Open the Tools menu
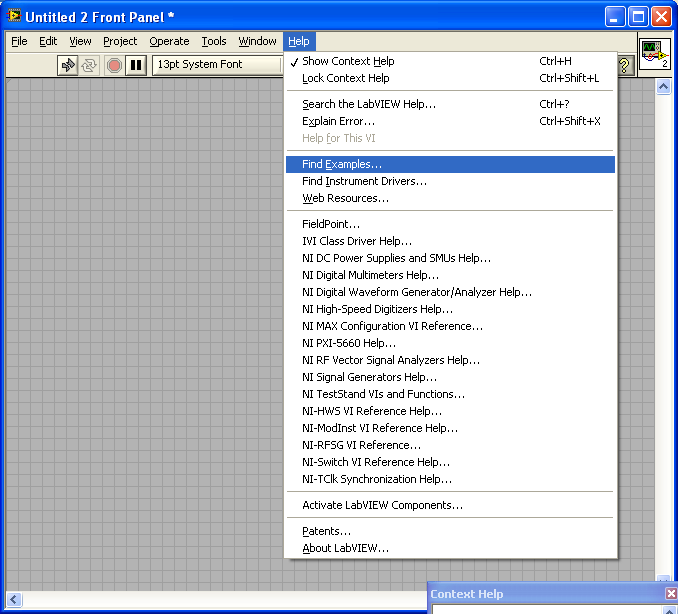The image size is (678, 614). [214, 41]
